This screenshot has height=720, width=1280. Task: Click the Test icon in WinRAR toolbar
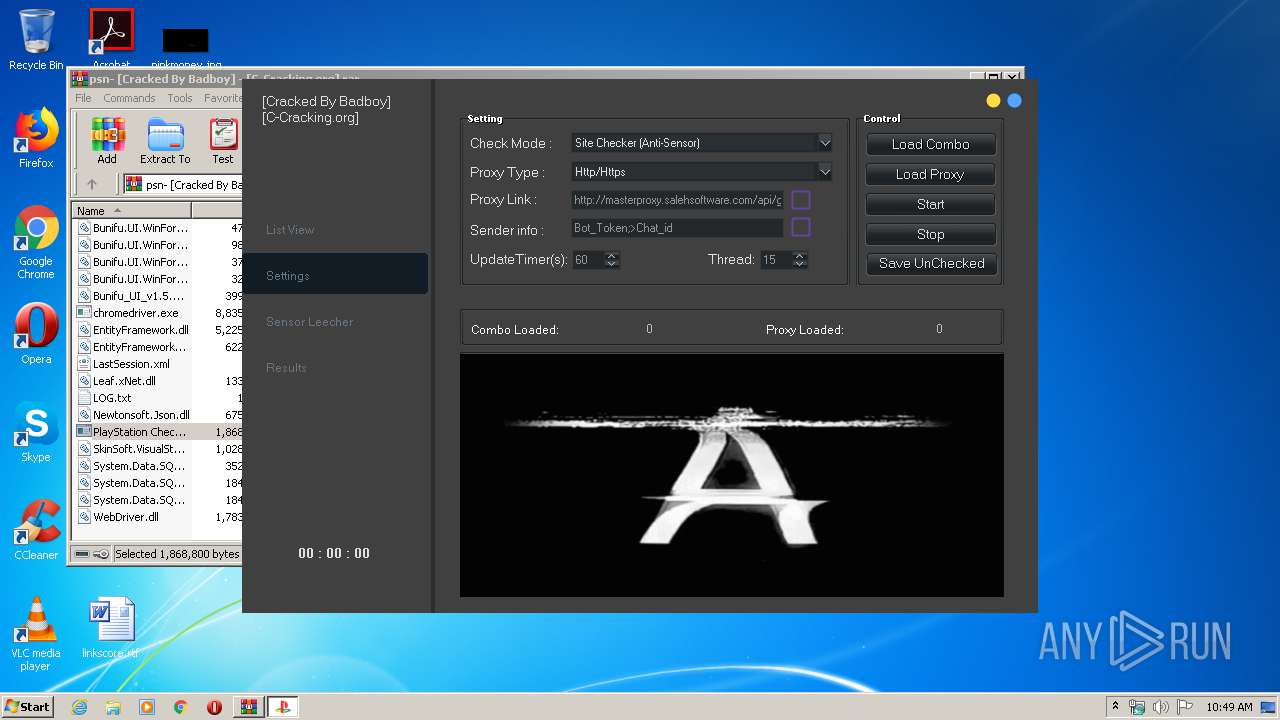223,140
